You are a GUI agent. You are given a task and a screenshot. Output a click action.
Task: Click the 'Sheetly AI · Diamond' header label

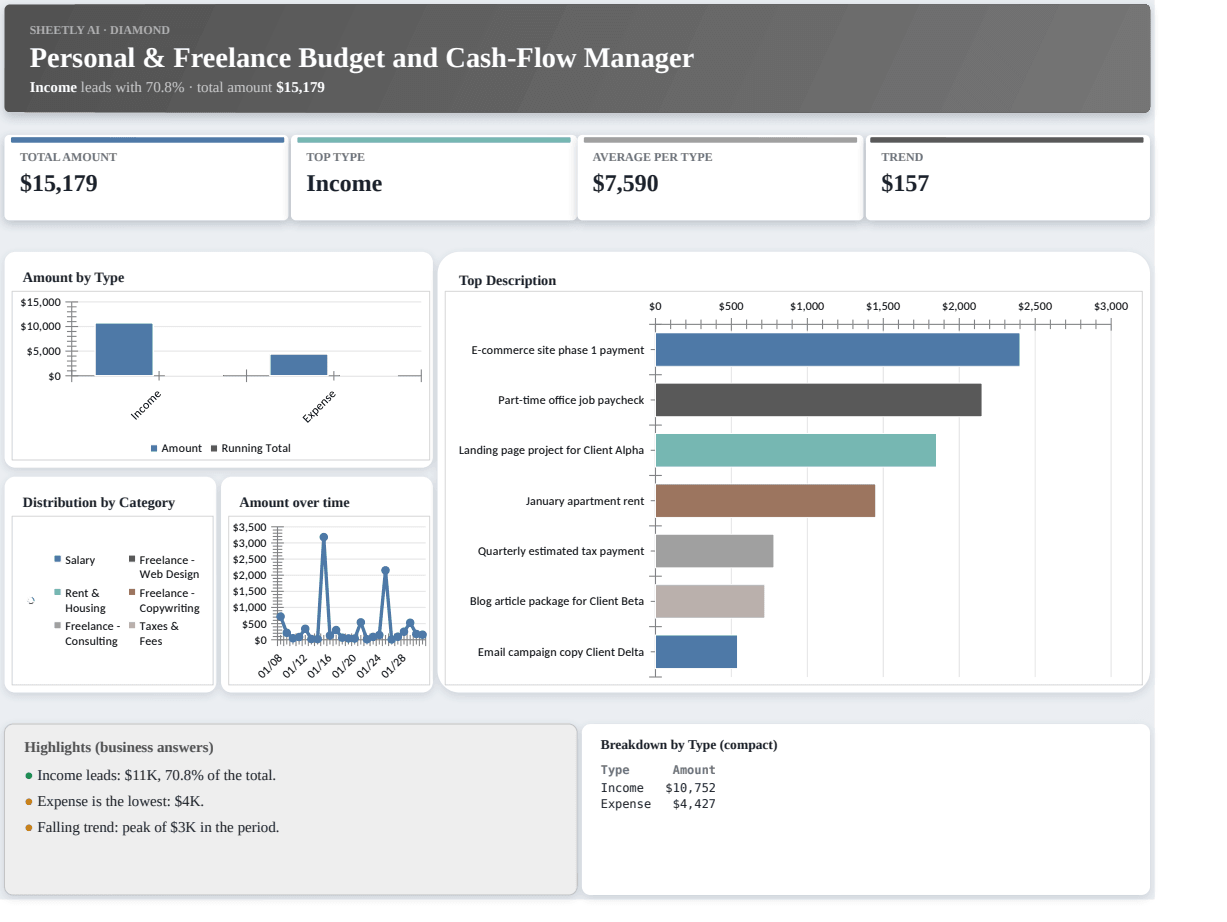point(100,30)
